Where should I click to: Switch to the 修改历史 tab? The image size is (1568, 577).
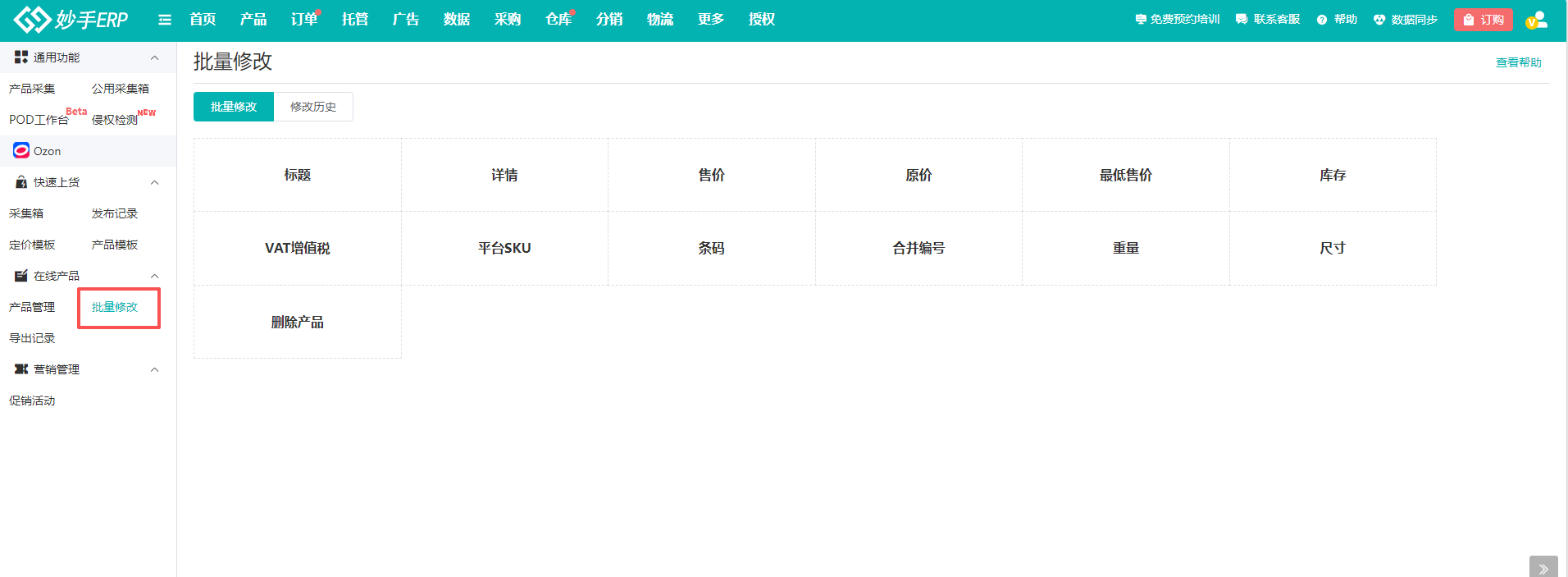pos(313,107)
